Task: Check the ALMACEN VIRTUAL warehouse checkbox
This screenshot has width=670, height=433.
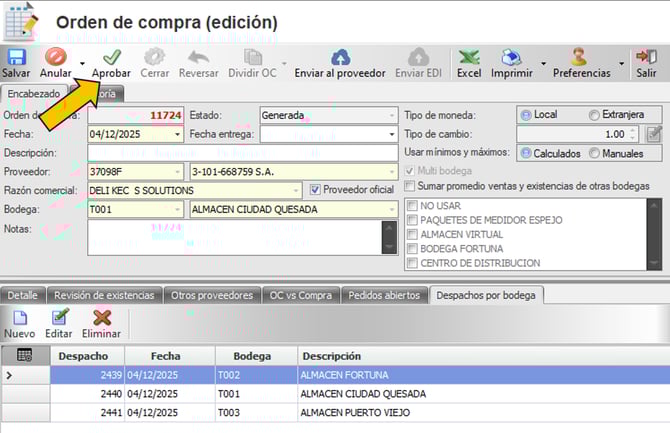Action: [x=412, y=234]
